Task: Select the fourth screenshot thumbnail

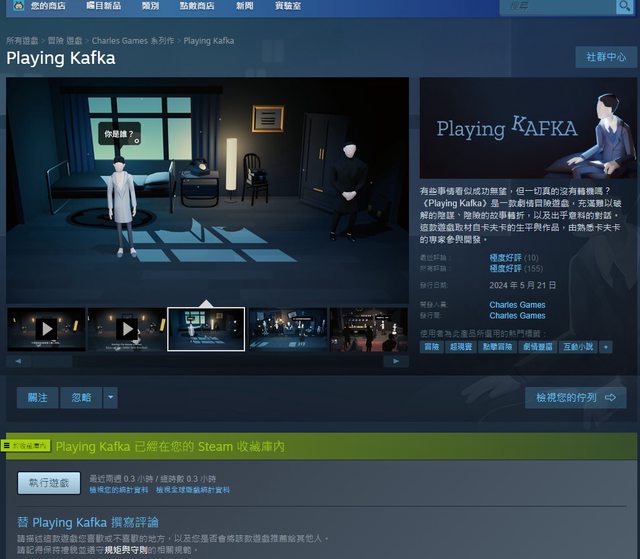Action: pos(288,329)
